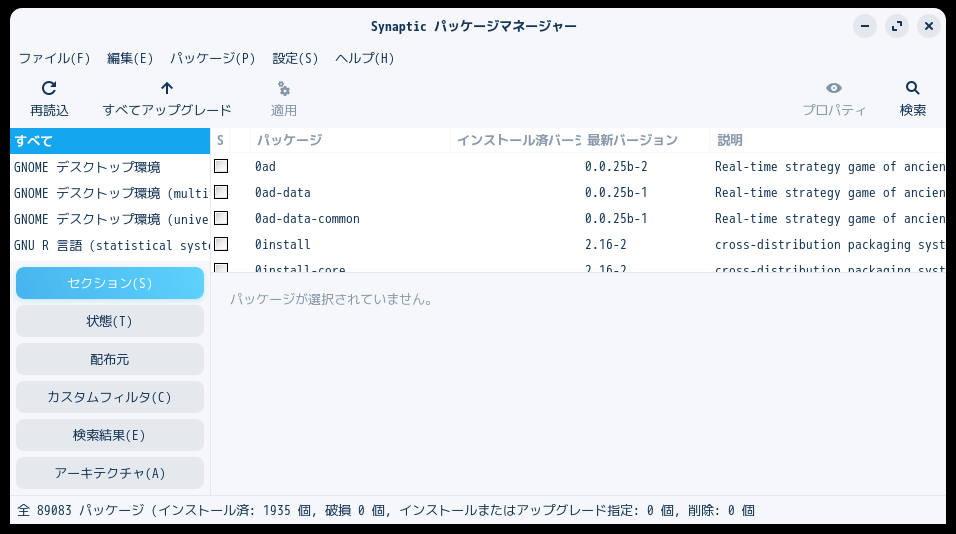The image size is (956, 534).
Task: Toggle the status checkbox for 0ad
Action: click(x=221, y=166)
